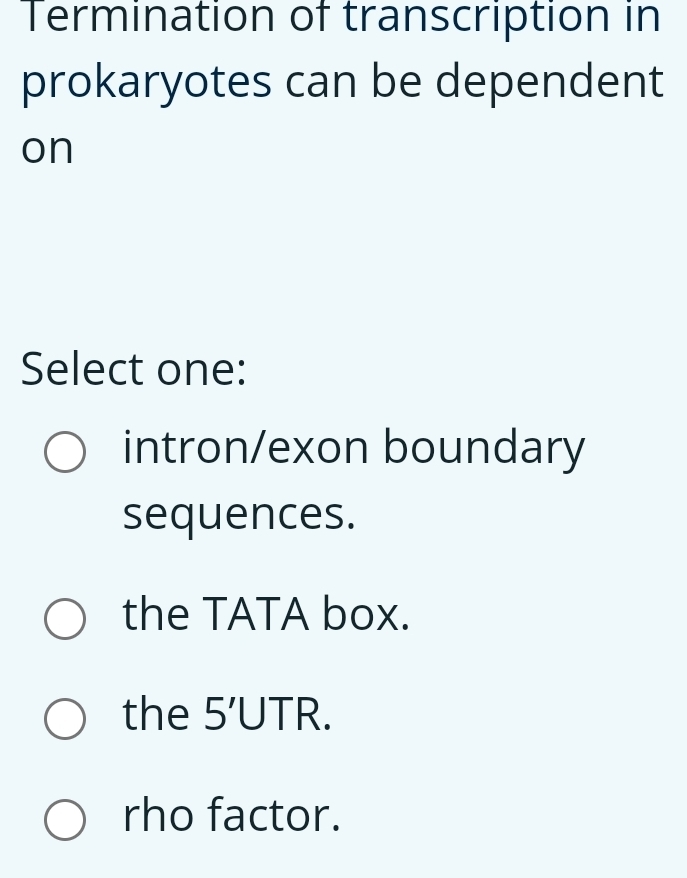The image size is (687, 878).
Task: Select the intron/exon boundary sequences radio button
Action: tap(64, 452)
